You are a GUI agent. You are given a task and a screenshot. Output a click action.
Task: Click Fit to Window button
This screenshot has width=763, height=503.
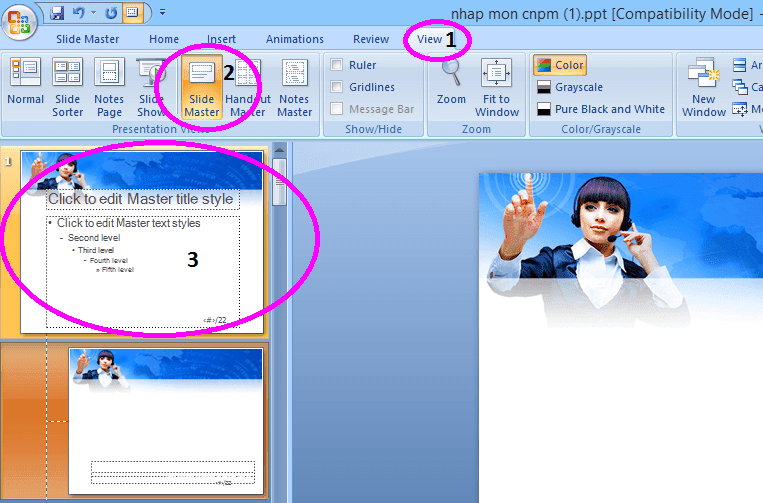(x=497, y=88)
